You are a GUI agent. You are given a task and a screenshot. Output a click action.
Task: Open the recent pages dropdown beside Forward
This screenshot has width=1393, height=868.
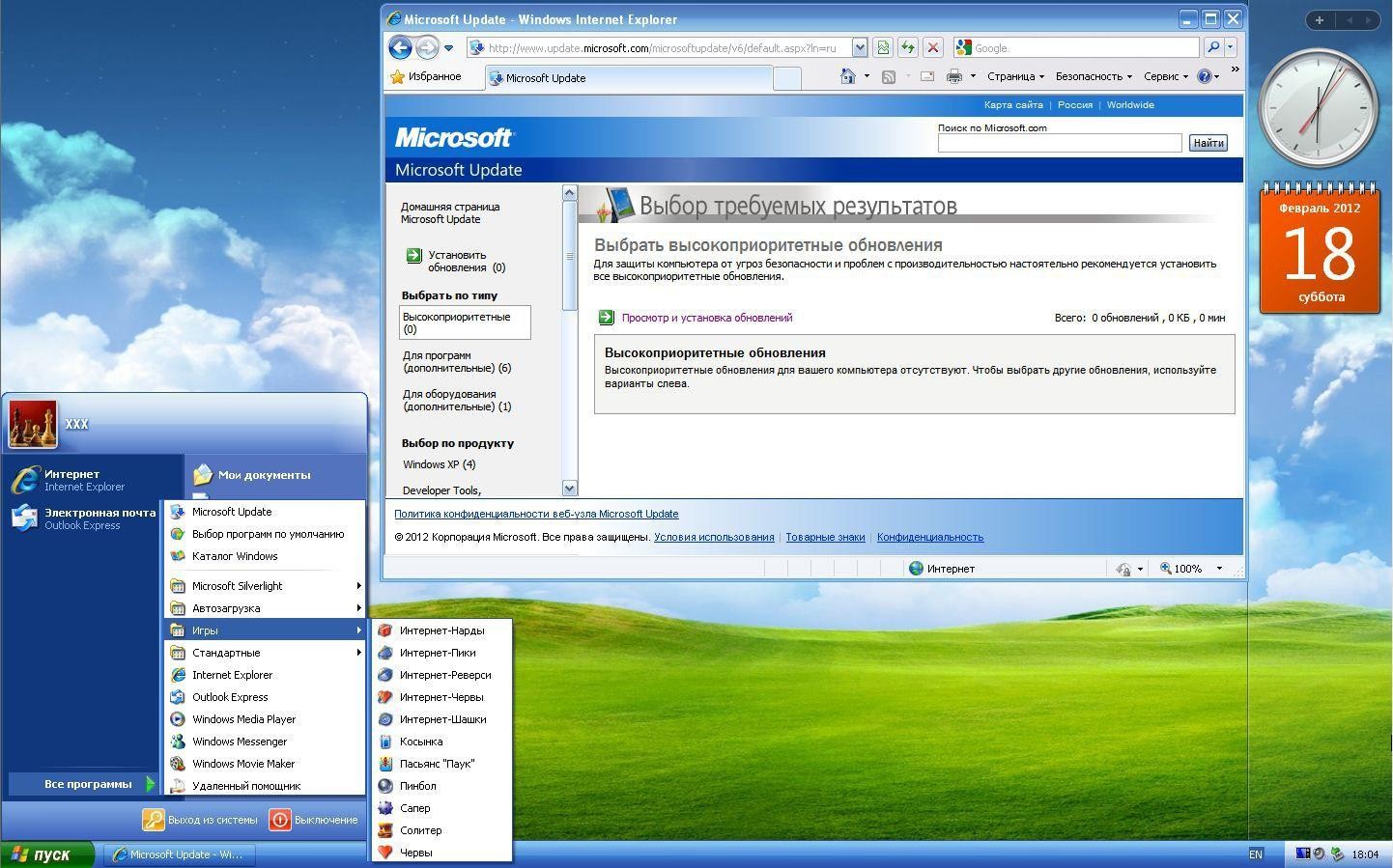(x=448, y=48)
